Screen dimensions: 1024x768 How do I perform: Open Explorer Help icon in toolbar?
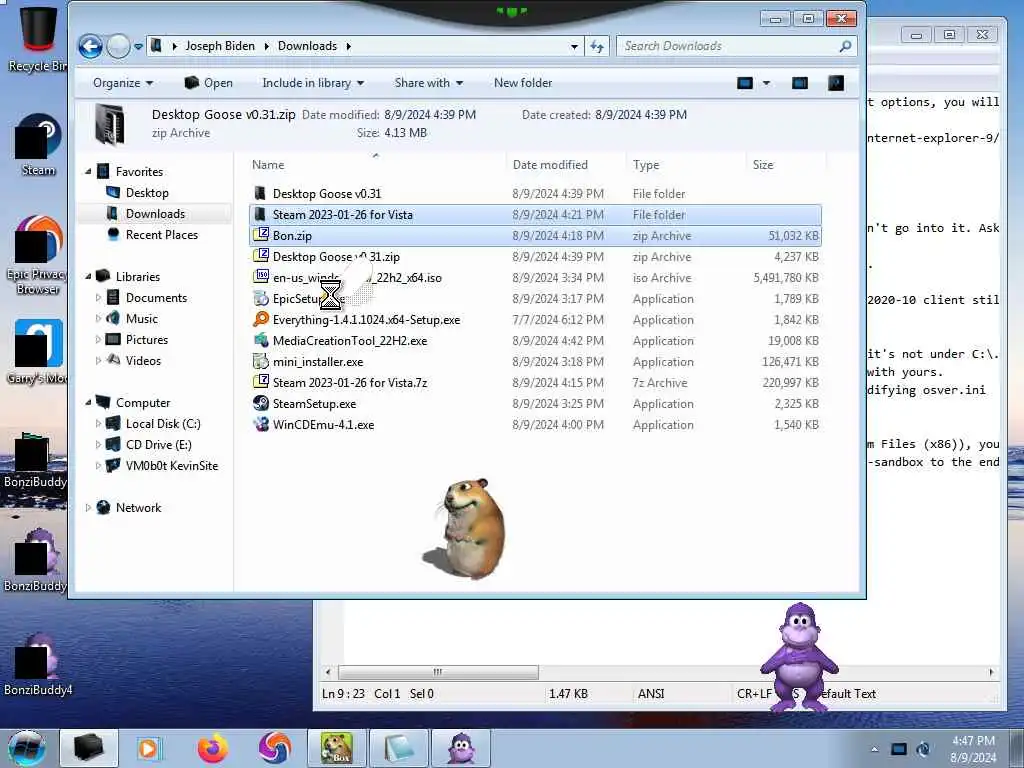(x=835, y=83)
